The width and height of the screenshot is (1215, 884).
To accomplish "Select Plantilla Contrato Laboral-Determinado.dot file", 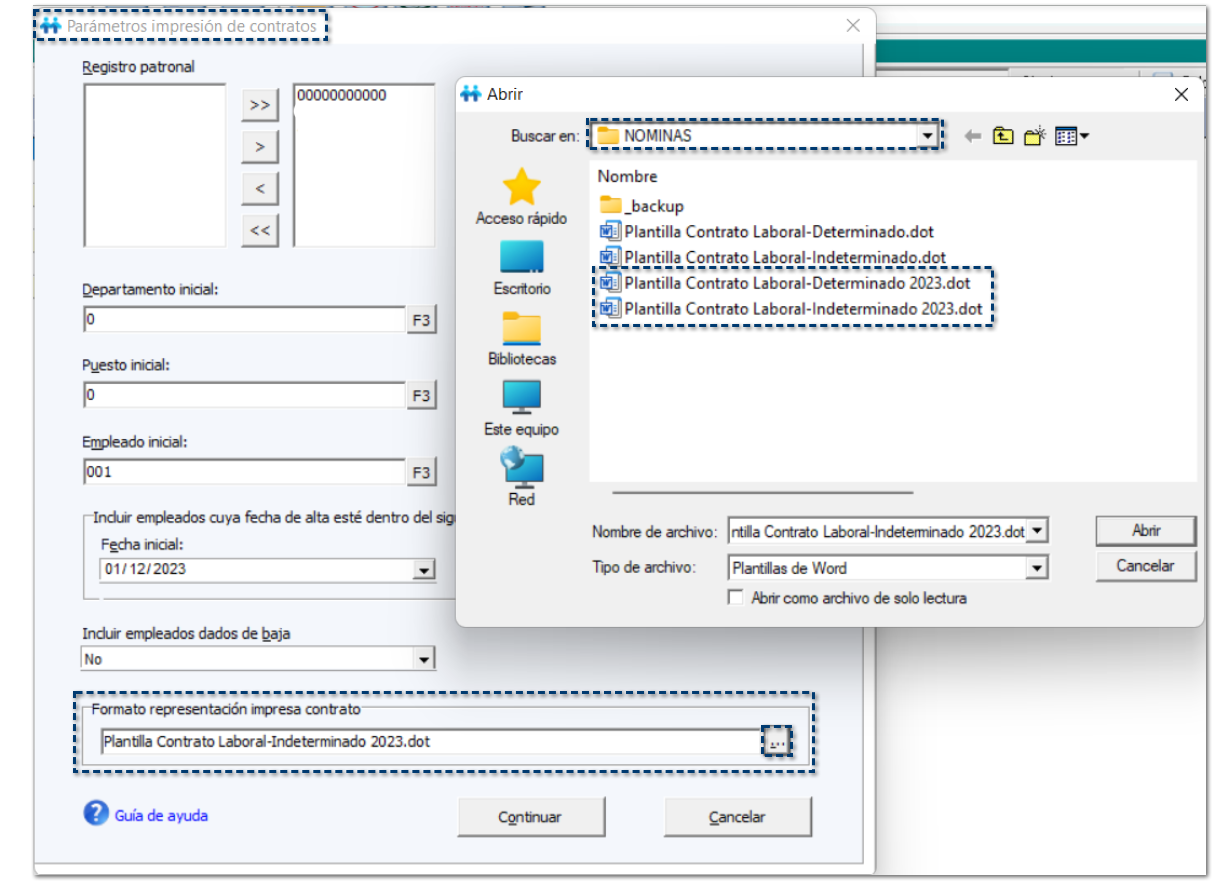I will pos(766,231).
